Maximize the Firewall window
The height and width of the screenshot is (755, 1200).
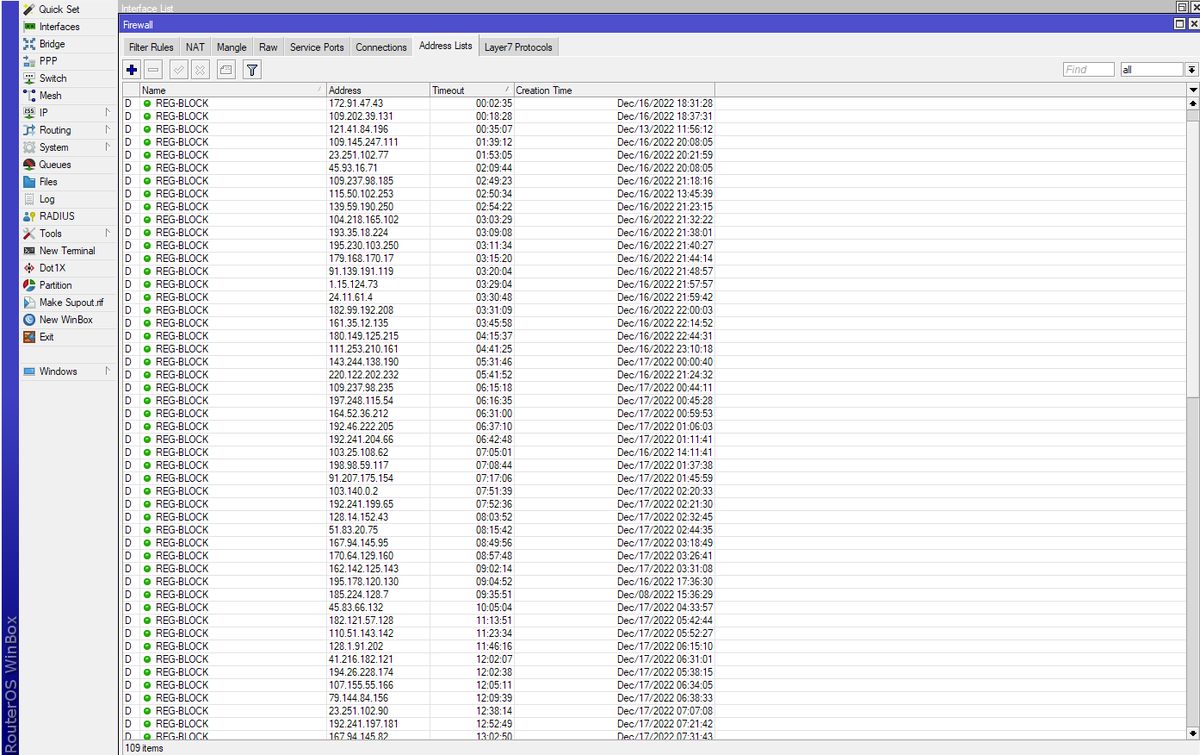1181,23
